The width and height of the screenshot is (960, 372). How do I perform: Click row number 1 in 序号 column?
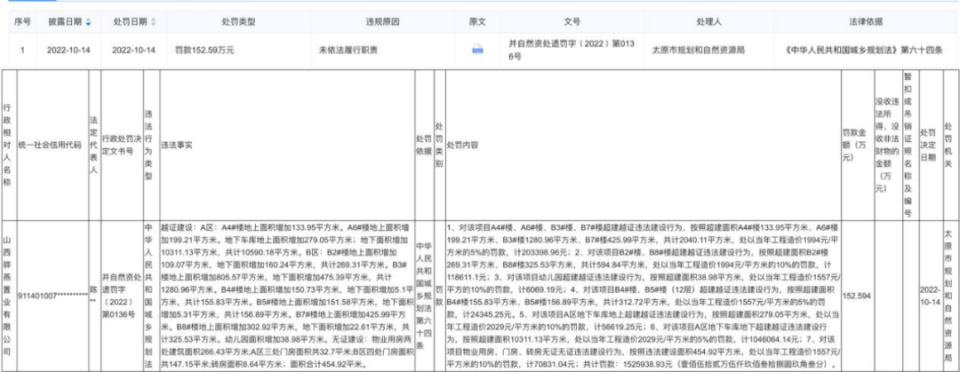click(23, 50)
